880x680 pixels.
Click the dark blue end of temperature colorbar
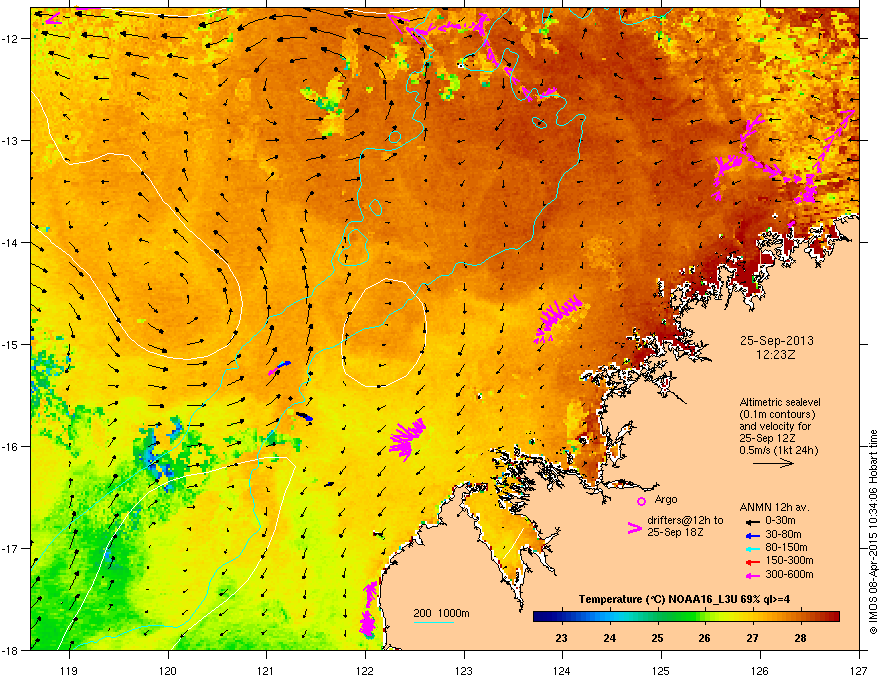pos(542,617)
